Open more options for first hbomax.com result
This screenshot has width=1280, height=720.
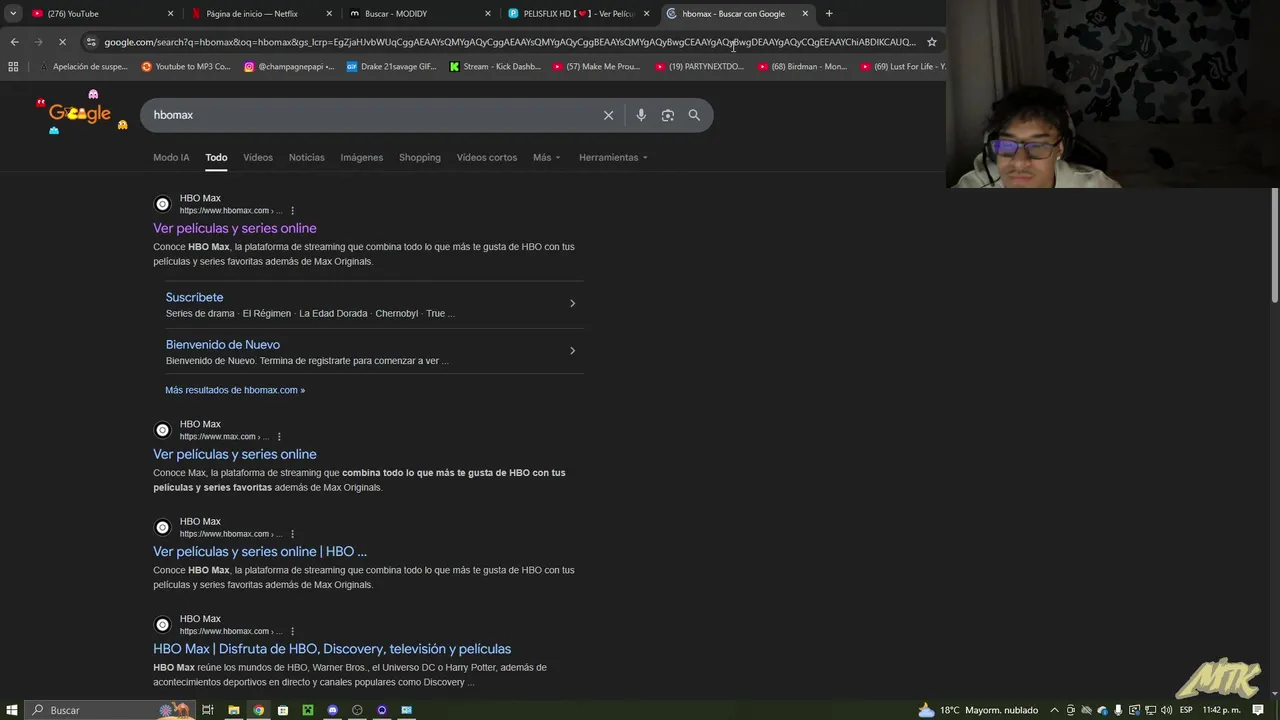pos(292,211)
